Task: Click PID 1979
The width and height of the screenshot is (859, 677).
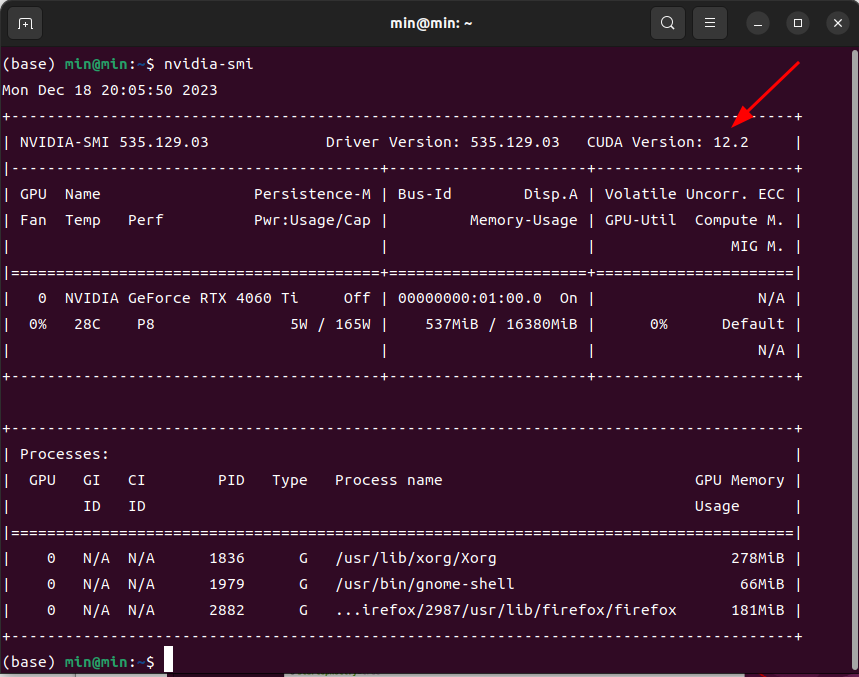Action: [x=227, y=584]
